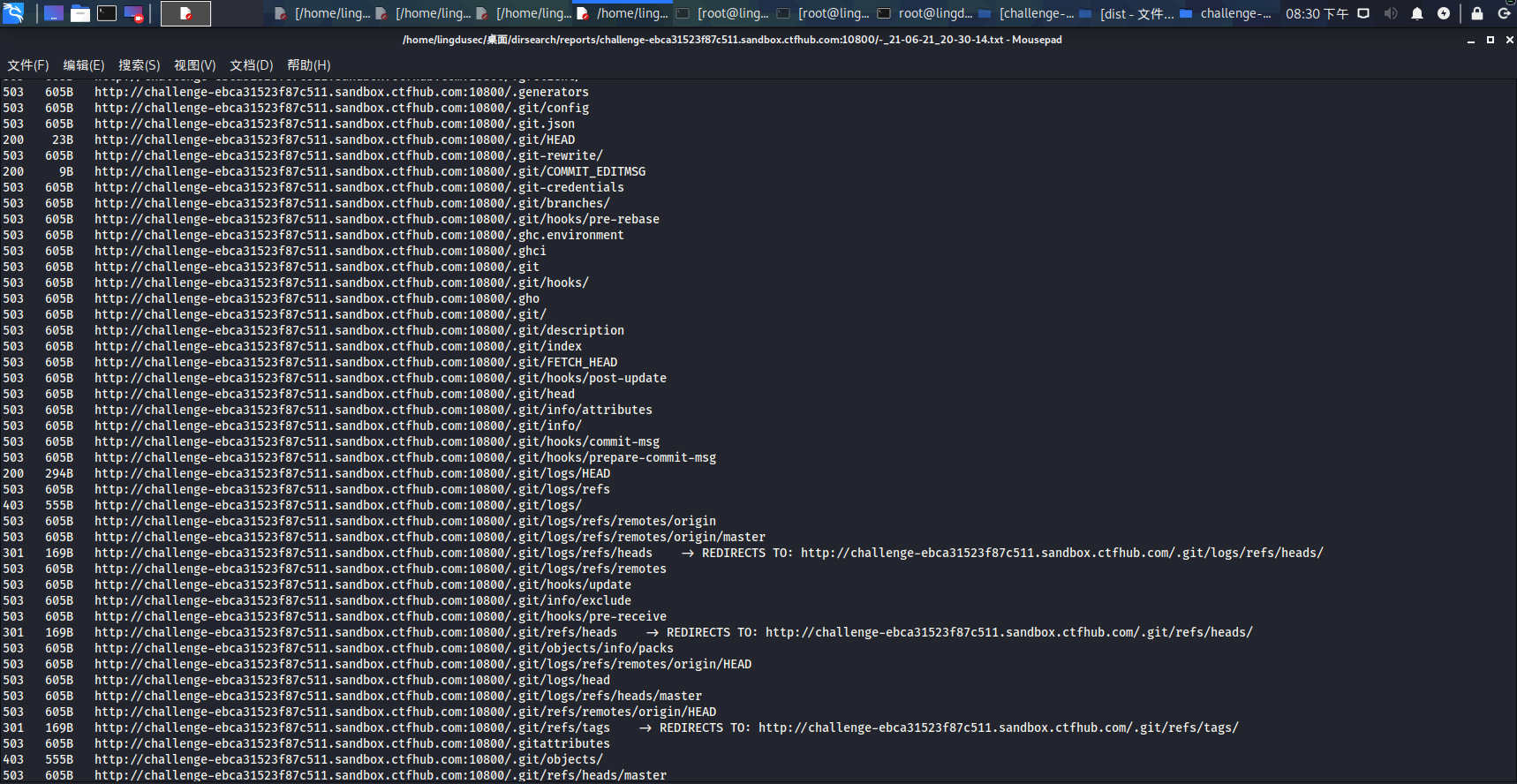Viewport: 1517px width, 784px height.
Task: Open the screen recorder panel launcher
Action: tap(134, 13)
